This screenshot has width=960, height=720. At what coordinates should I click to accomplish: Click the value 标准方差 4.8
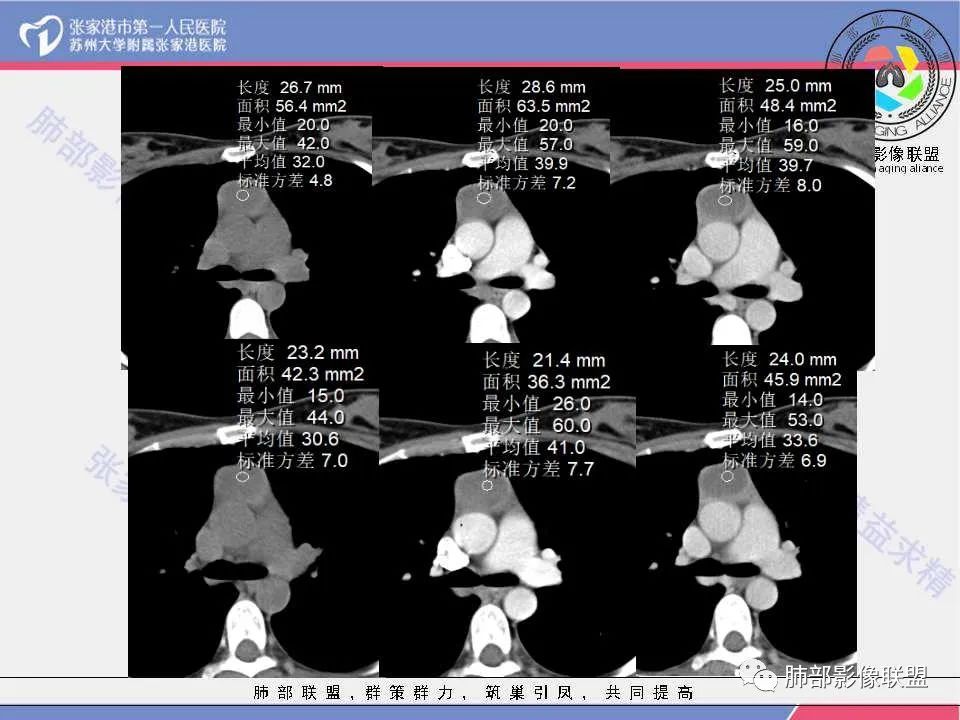click(x=285, y=181)
